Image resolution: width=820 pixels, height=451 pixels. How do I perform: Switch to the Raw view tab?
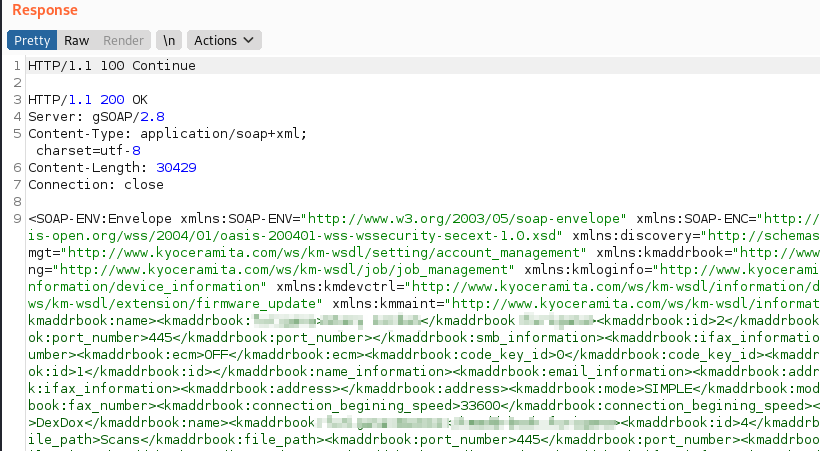77,41
